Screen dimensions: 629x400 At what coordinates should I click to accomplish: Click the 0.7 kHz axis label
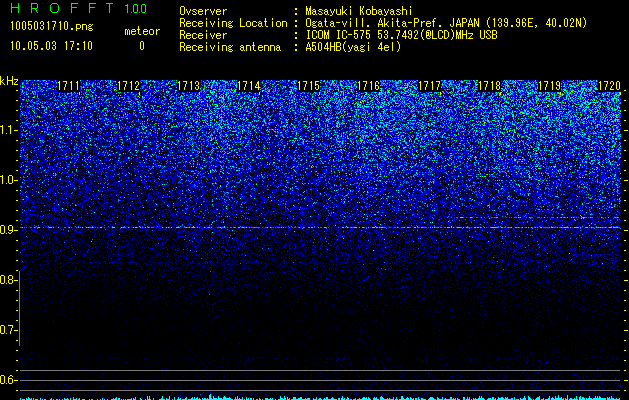(8, 330)
